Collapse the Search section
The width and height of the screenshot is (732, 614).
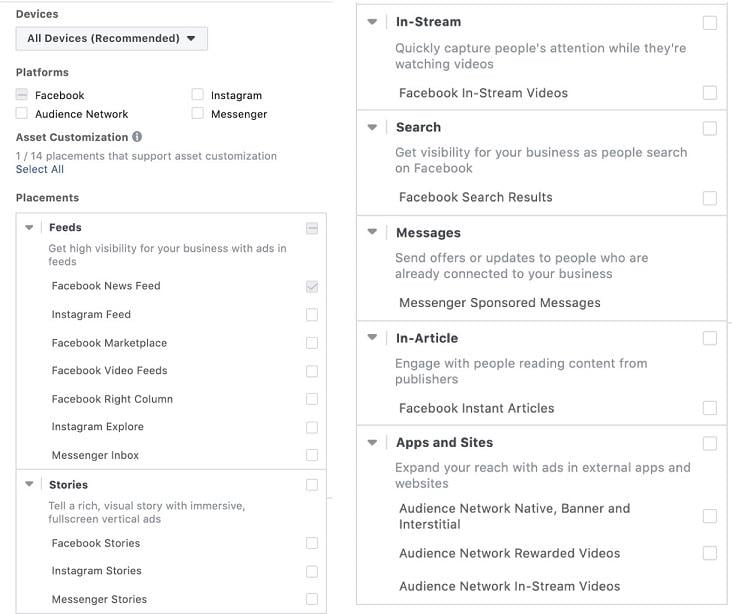tap(372, 127)
